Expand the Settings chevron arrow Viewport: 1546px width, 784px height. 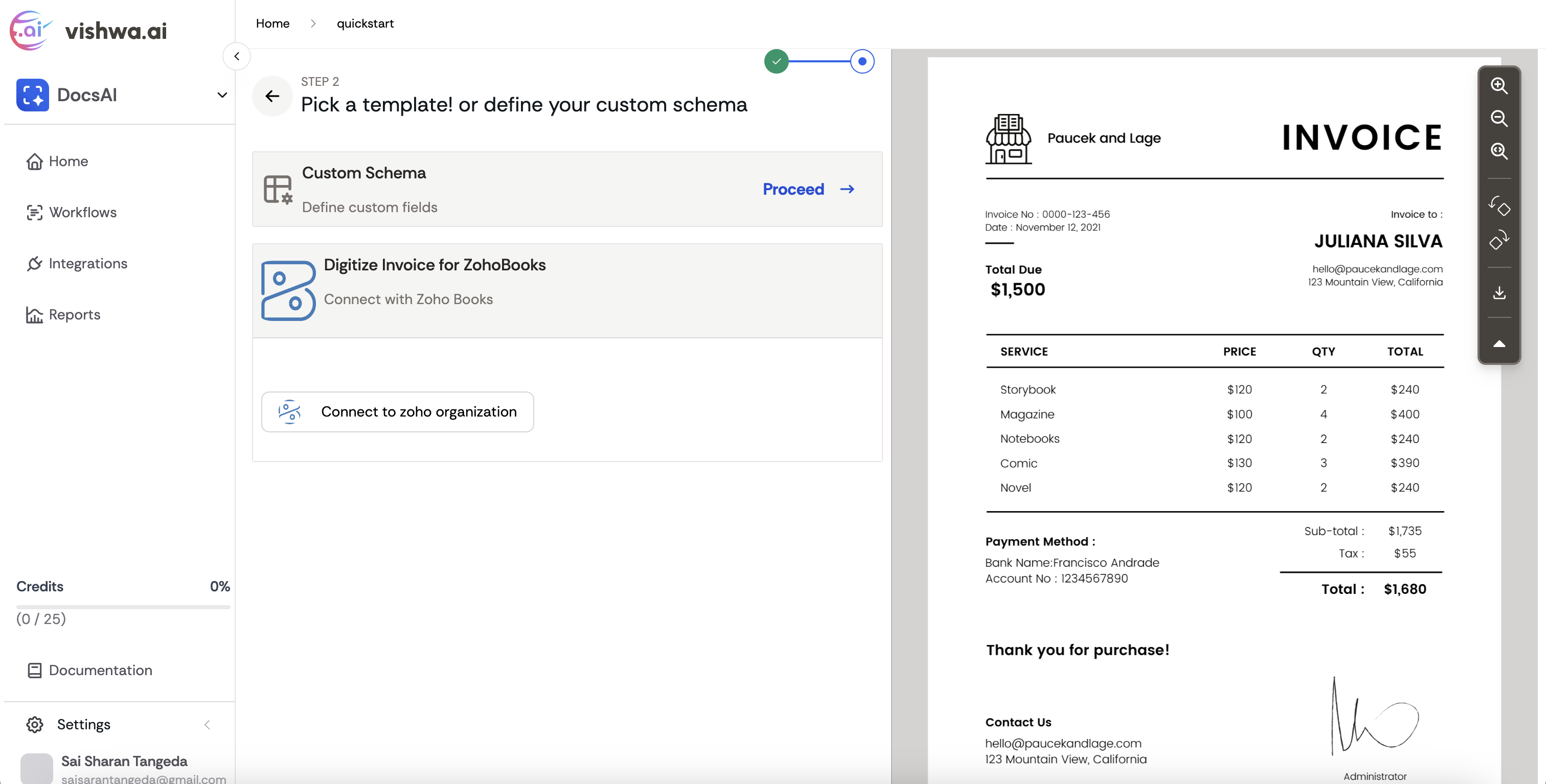point(207,725)
